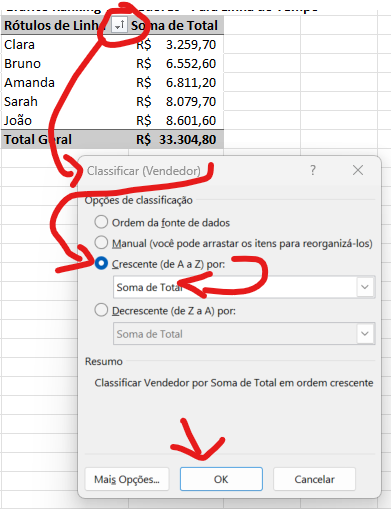Image resolution: width=391 pixels, height=509 pixels.
Task: Click the value 6.552,60
Action: [191, 64]
